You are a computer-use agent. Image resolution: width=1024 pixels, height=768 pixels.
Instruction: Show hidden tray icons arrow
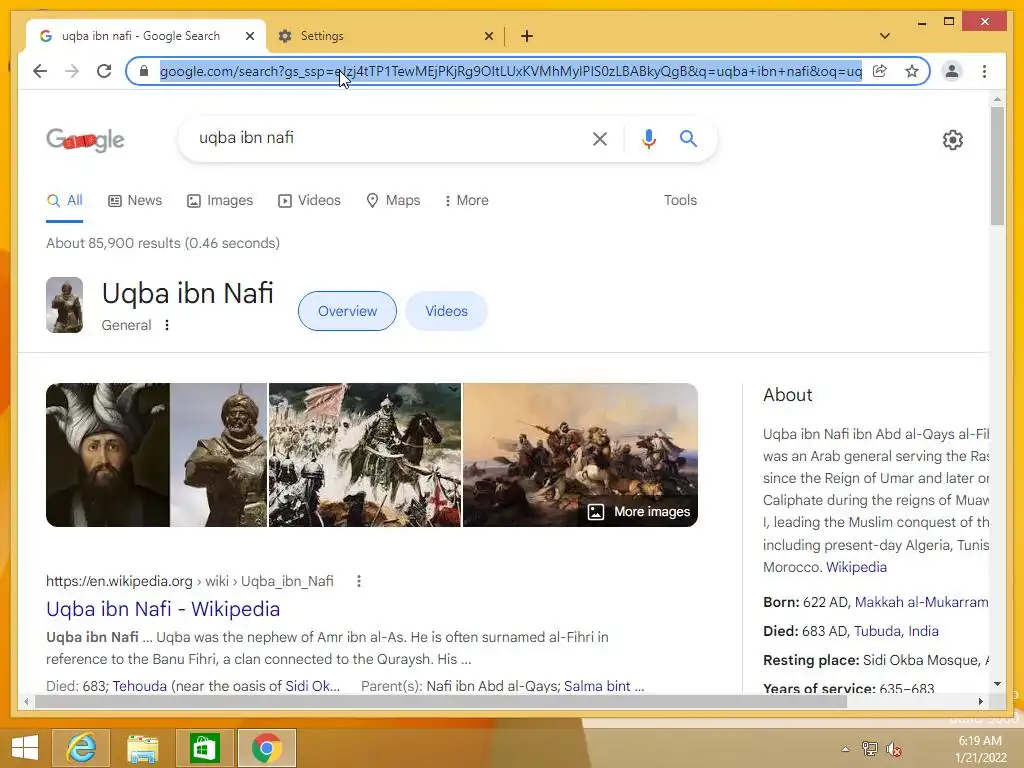[845, 749]
